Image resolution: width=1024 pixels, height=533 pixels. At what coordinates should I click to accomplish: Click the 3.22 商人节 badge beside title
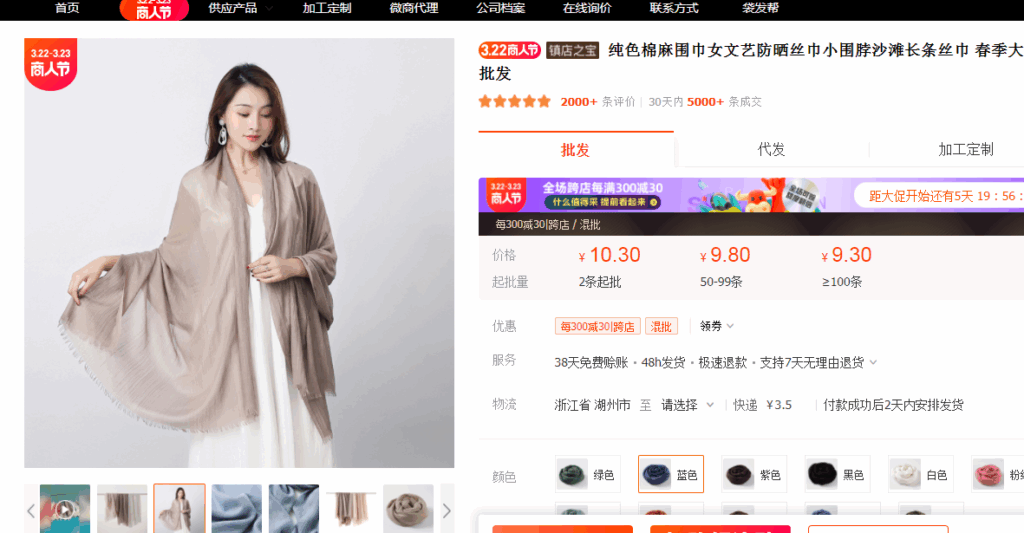point(509,50)
